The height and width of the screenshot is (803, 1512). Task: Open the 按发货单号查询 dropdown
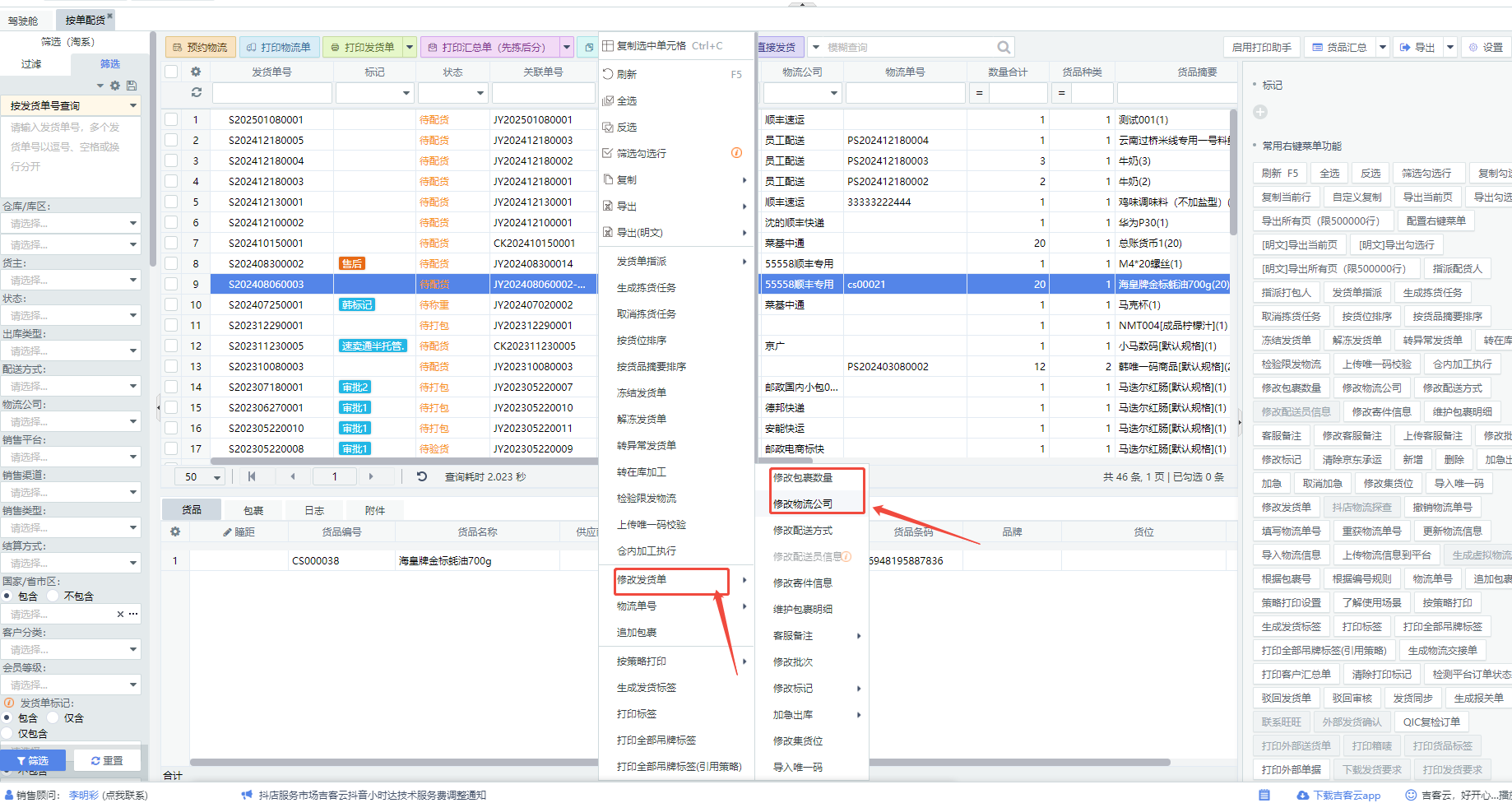[132, 105]
